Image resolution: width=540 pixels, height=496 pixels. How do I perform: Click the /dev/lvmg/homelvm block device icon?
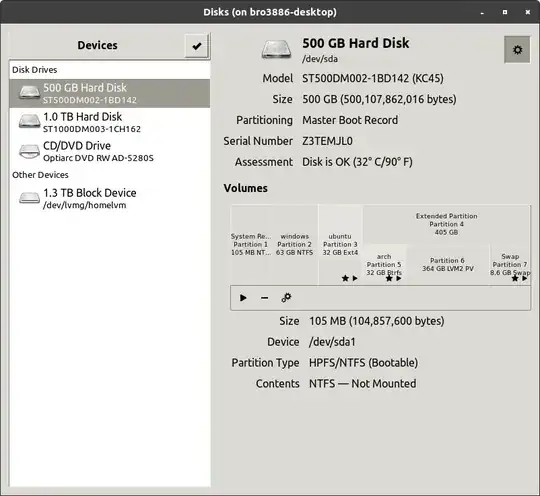[29, 198]
